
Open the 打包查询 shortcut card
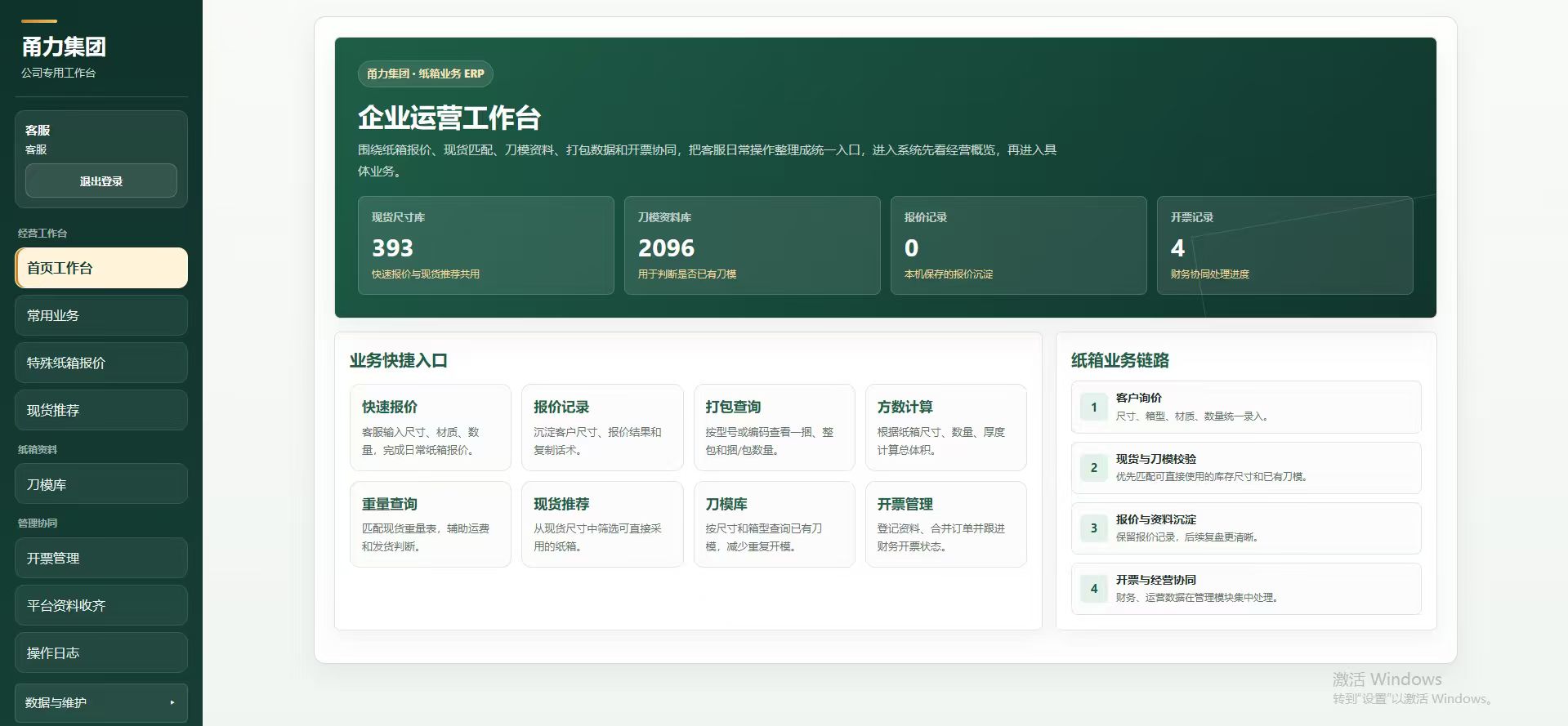click(x=775, y=428)
